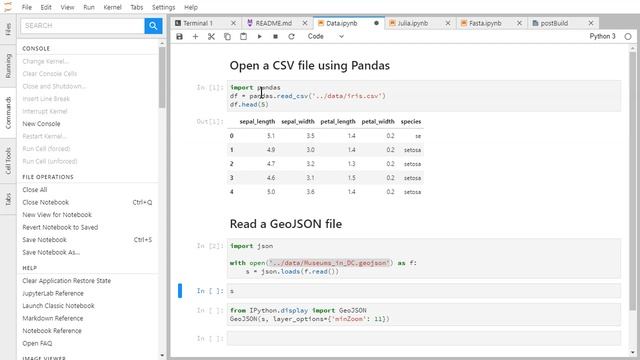Open Markdown Reference help entry
640x360 pixels.
click(53, 318)
